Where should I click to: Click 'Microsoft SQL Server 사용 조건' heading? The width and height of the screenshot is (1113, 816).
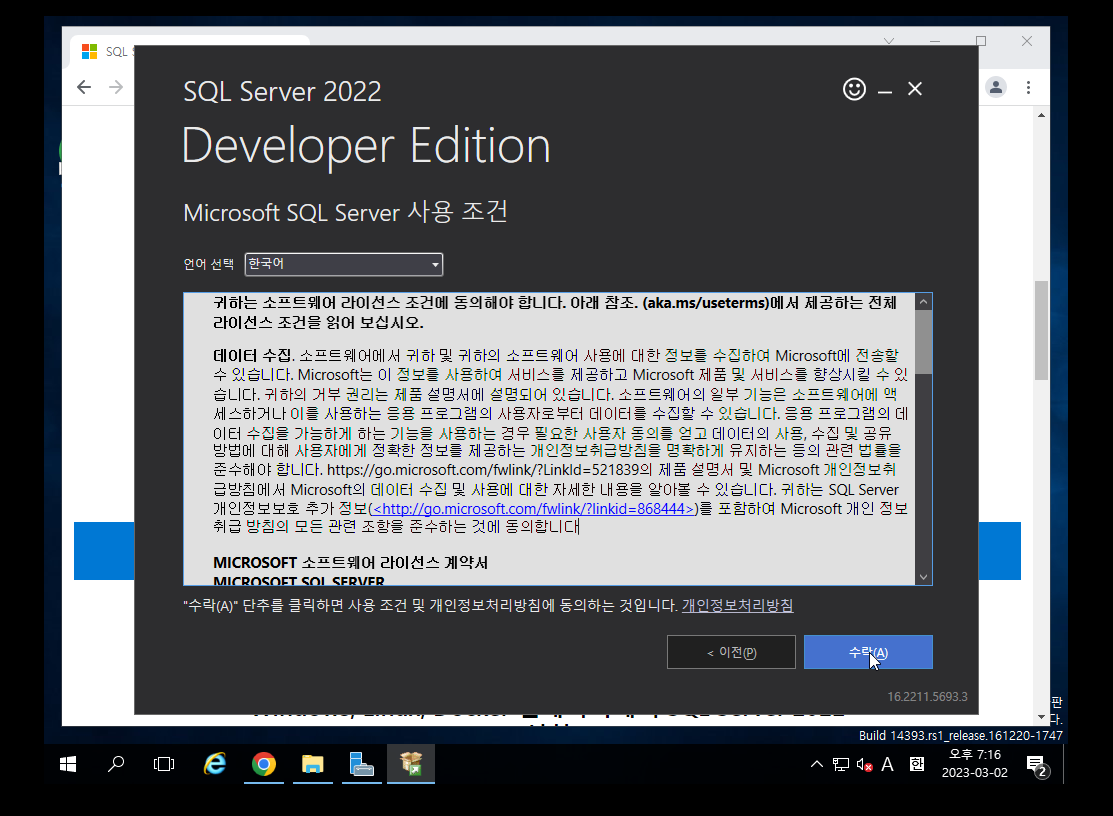(x=346, y=212)
